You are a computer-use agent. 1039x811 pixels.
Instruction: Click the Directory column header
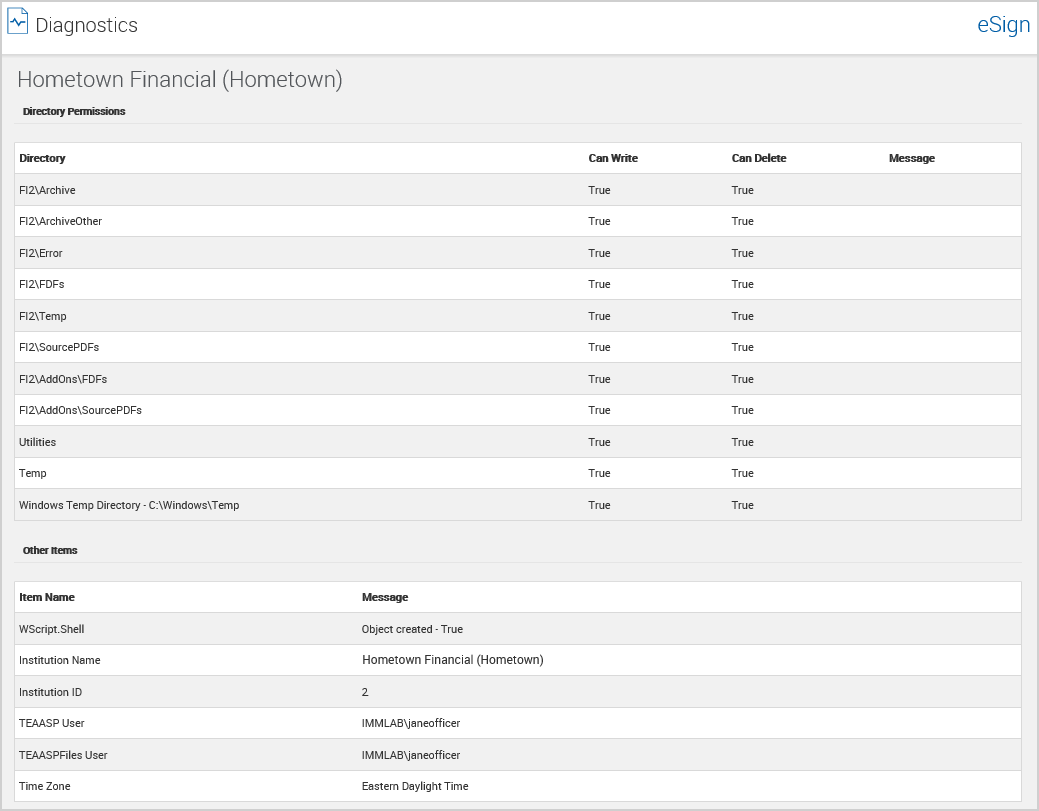click(x=42, y=158)
